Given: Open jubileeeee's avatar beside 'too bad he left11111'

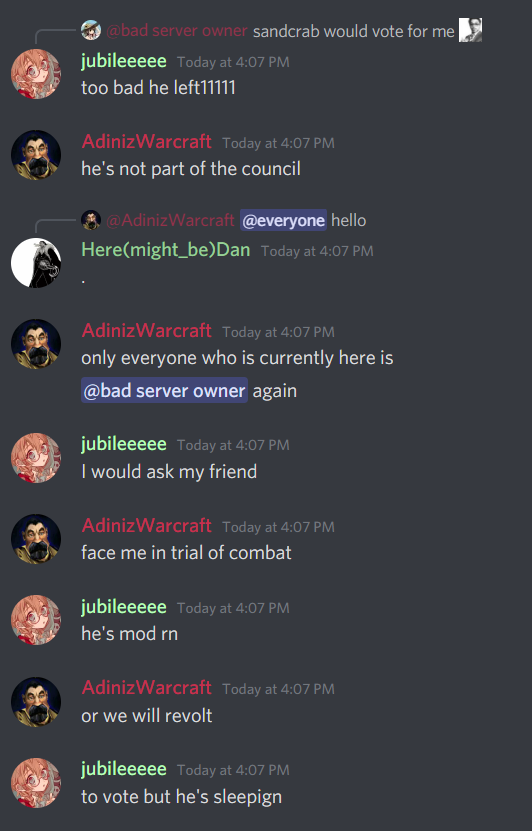Looking at the screenshot, I should 36,74.
